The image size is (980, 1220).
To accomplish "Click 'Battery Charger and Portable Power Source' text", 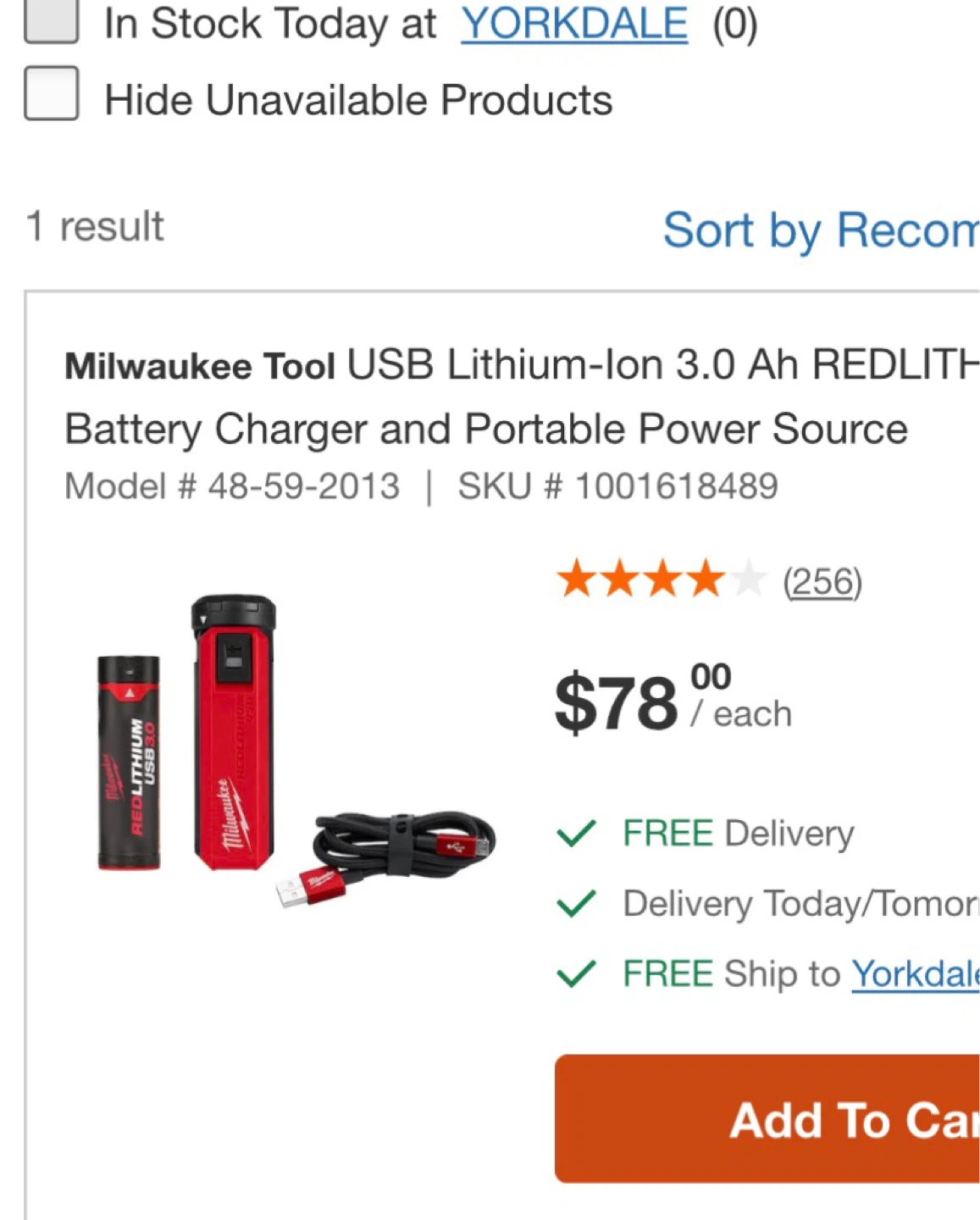I will click(486, 430).
